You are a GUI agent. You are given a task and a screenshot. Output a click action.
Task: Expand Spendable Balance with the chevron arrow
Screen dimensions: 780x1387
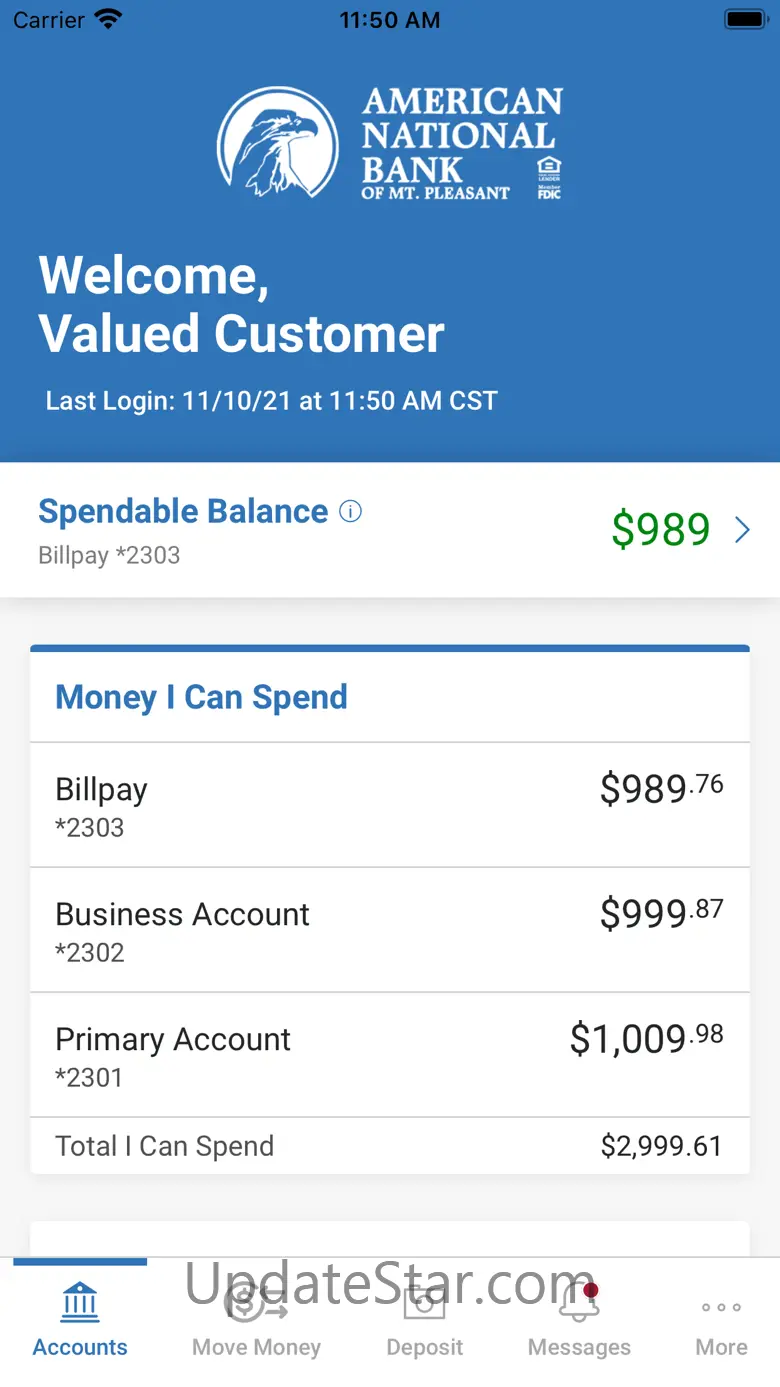pos(742,530)
